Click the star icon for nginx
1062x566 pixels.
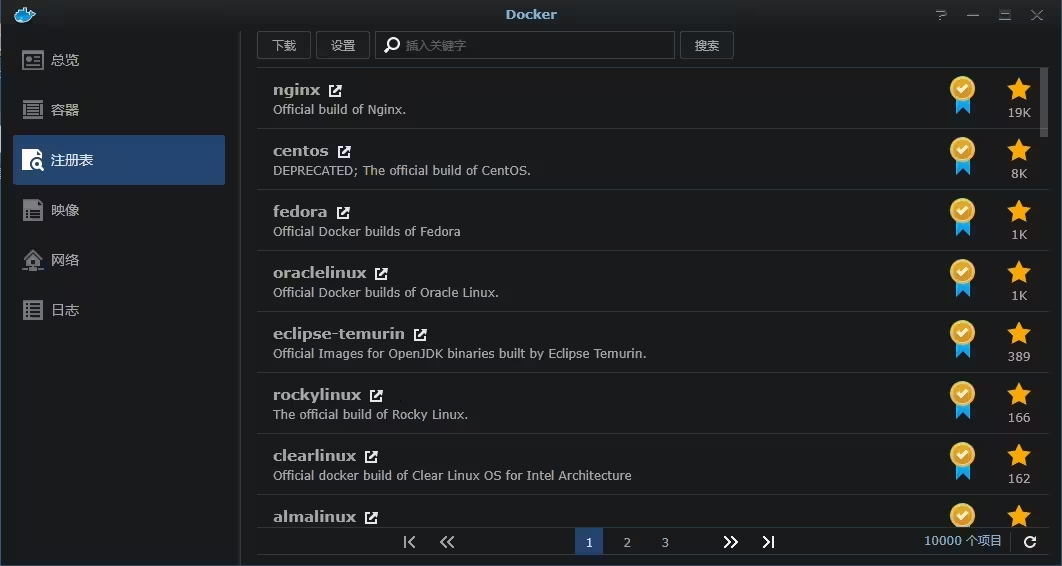click(x=1018, y=90)
